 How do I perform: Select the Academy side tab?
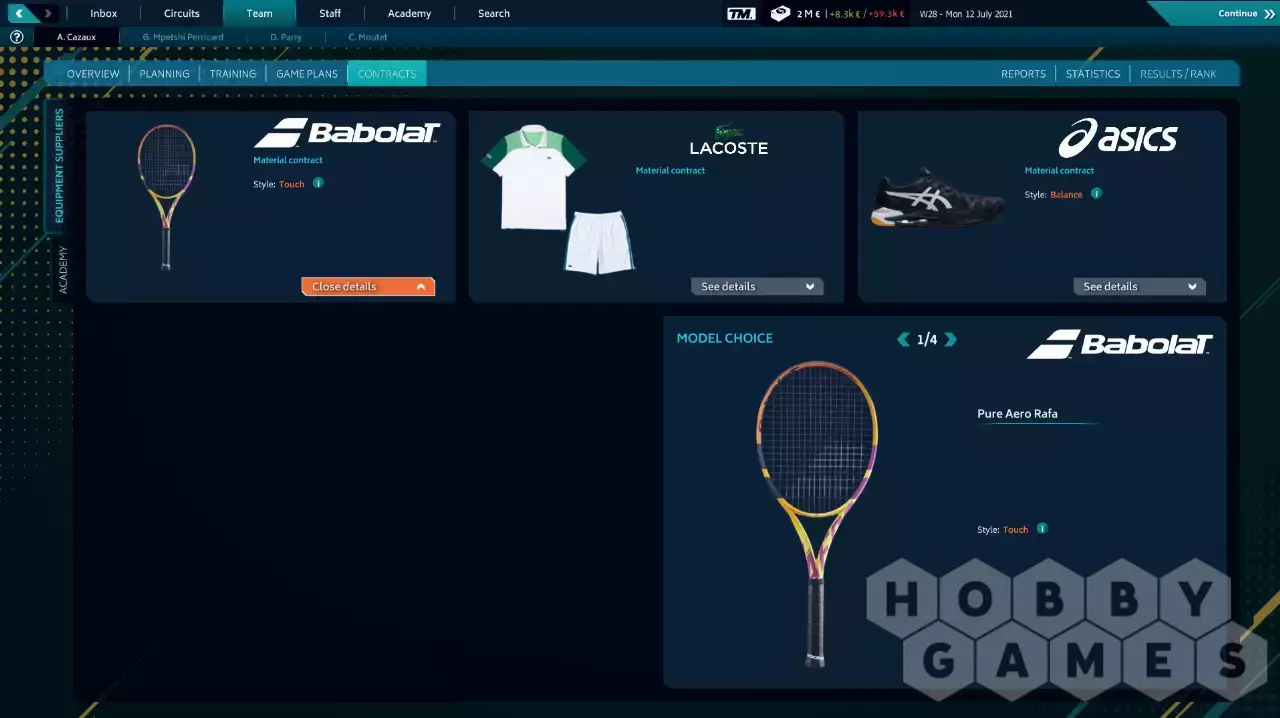(x=63, y=270)
